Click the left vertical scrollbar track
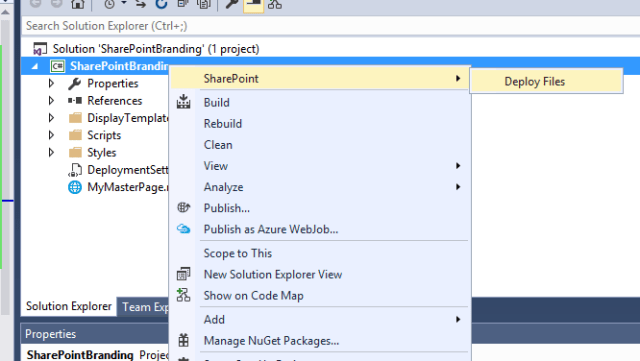This screenshot has height=361, width=640. 5,167
